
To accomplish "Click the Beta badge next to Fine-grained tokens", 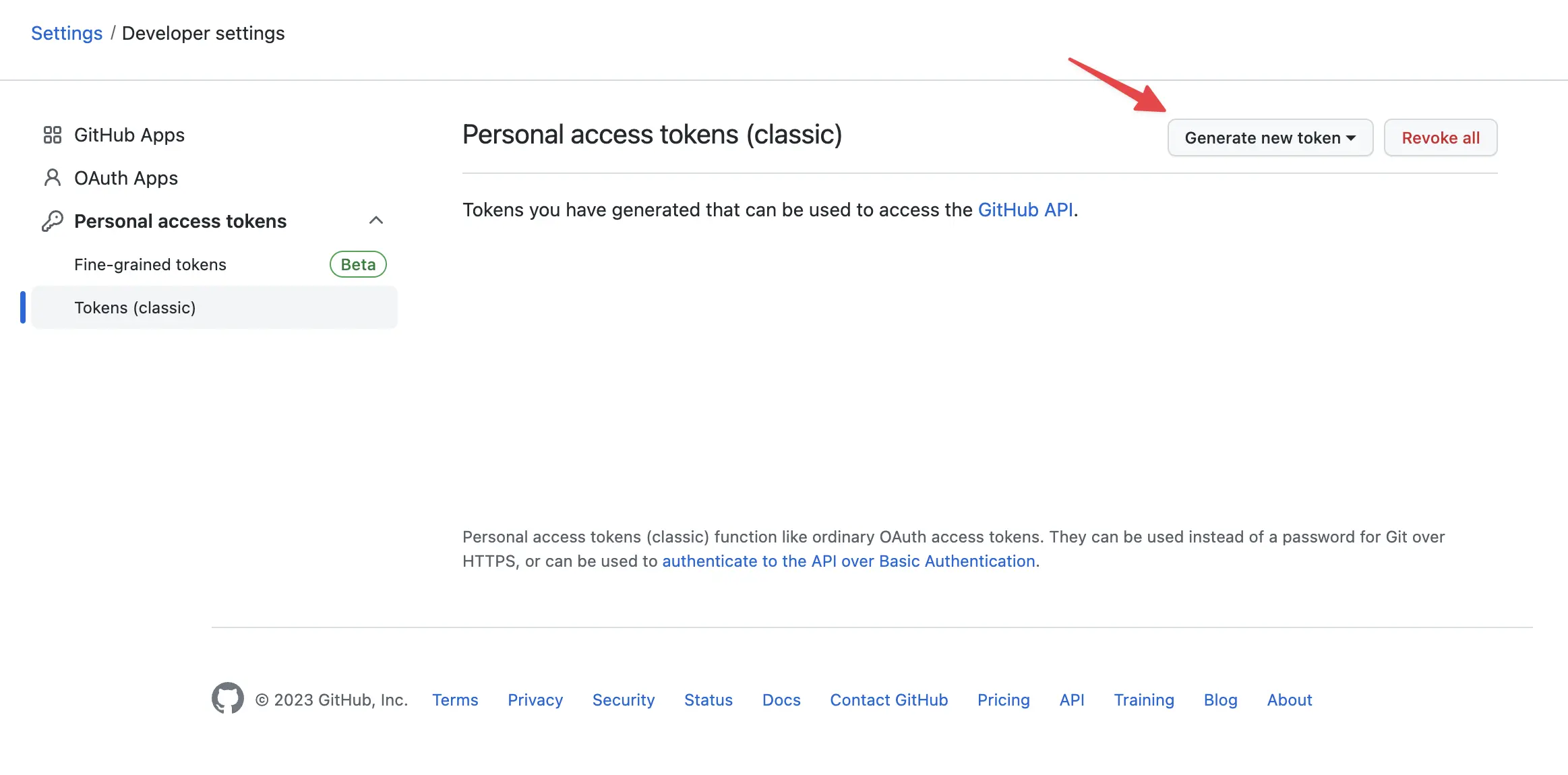I will [357, 264].
